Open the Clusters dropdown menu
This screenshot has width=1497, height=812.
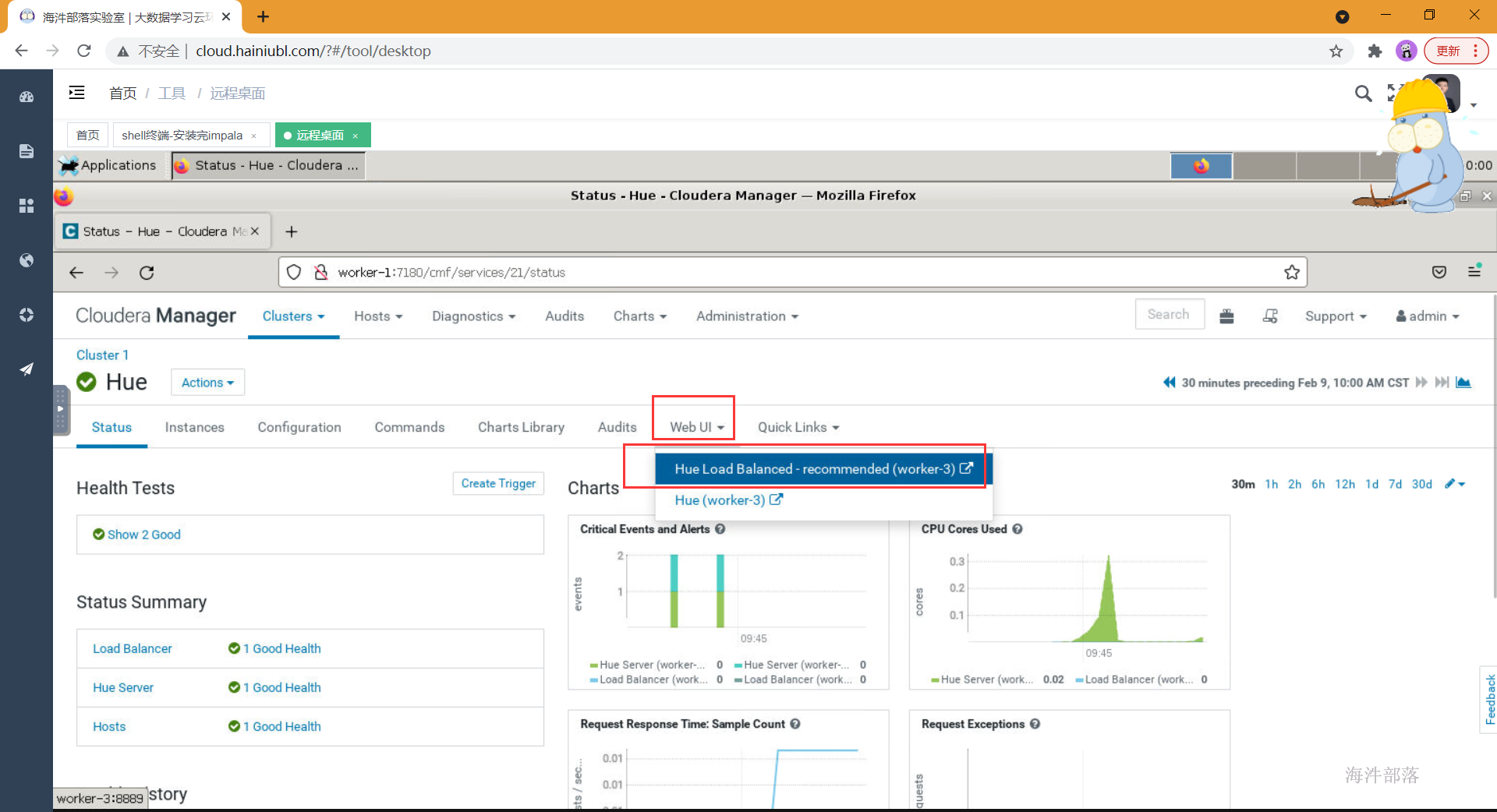293,316
